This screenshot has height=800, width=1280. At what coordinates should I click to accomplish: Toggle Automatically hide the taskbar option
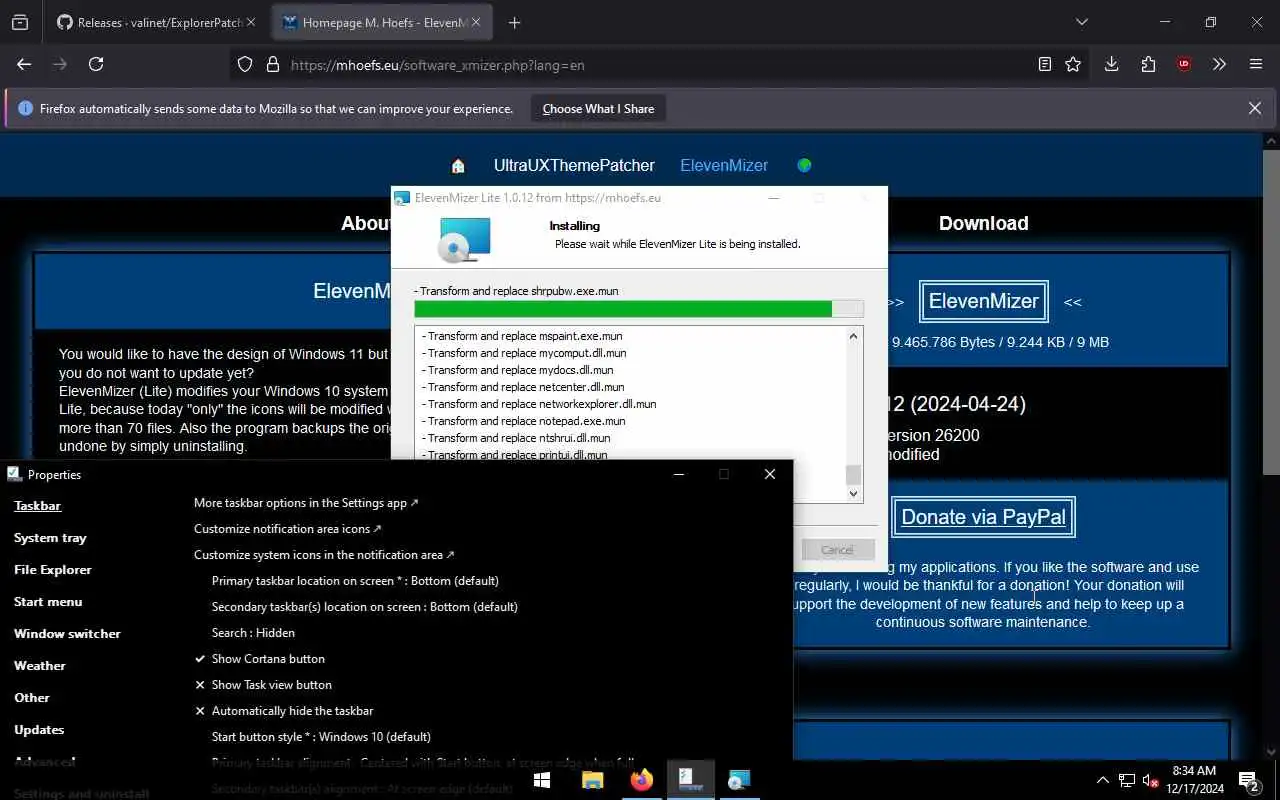tap(284, 711)
